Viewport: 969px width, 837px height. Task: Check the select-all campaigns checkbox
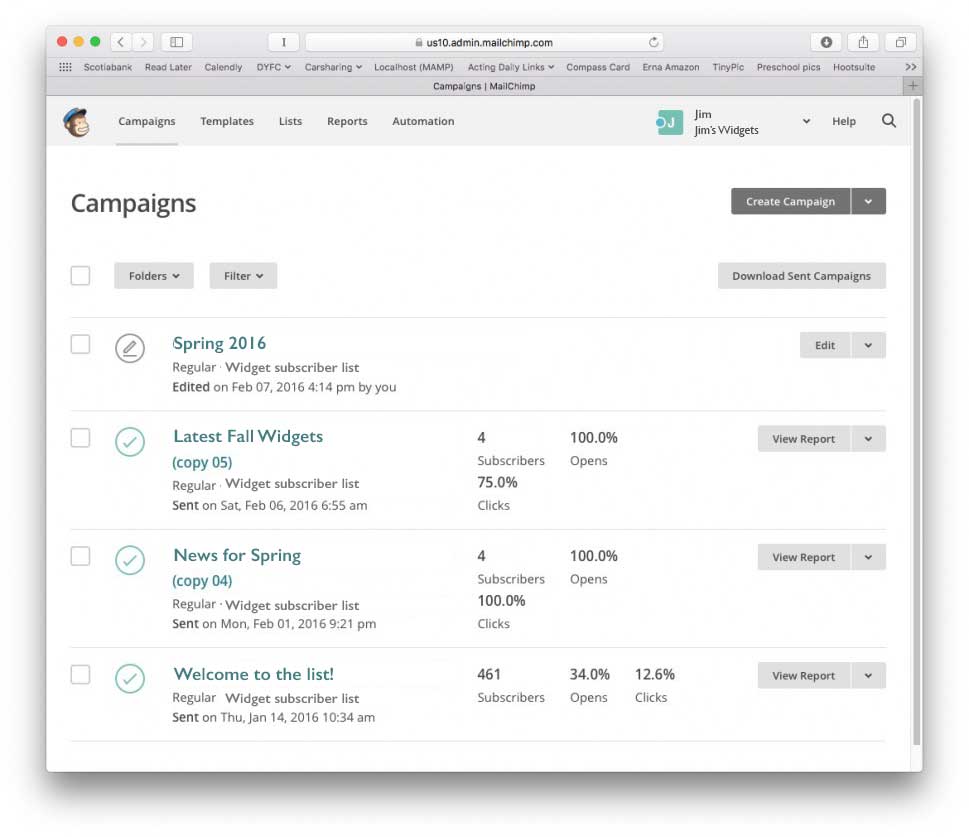point(80,275)
